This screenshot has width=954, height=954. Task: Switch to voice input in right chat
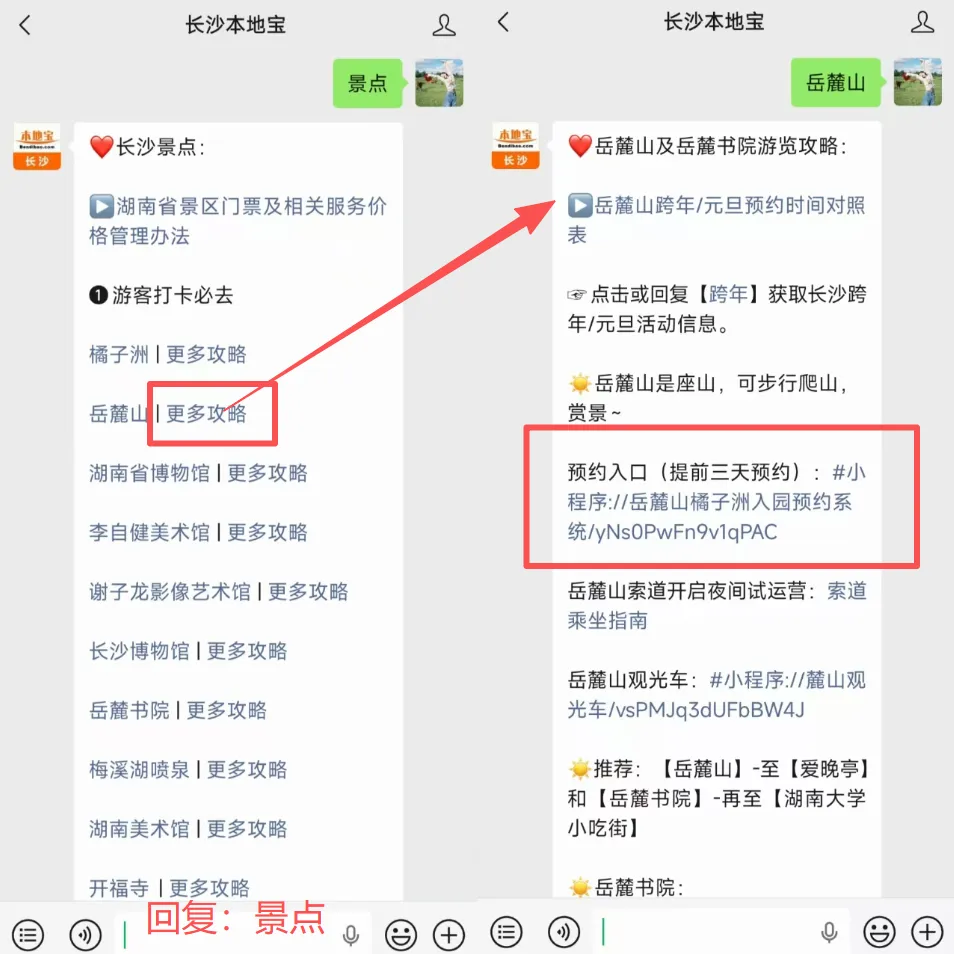(564, 931)
